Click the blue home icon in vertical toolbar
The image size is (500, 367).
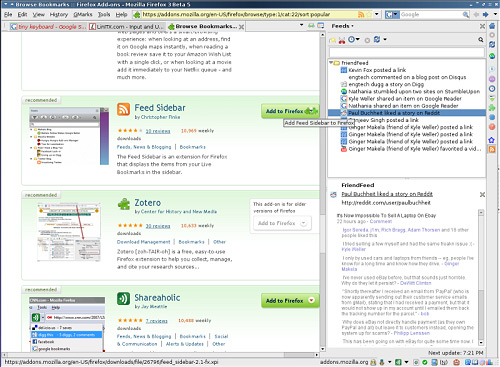tap(492, 26)
